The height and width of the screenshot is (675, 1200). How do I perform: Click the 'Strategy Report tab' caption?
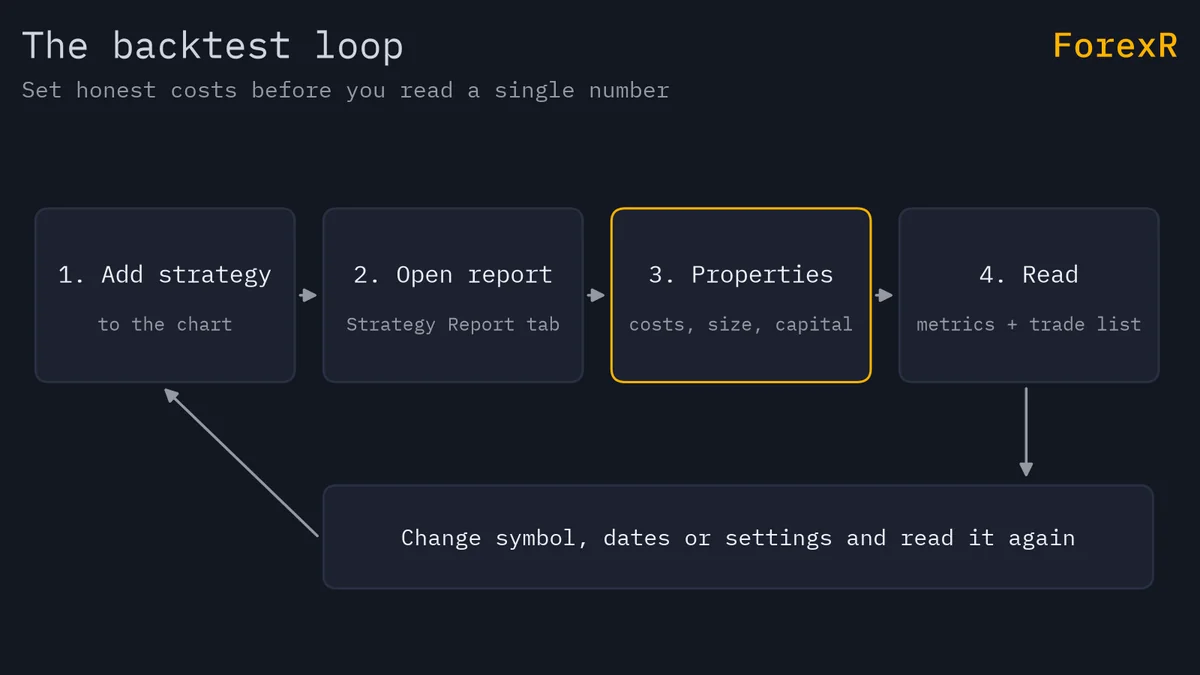tap(453, 324)
